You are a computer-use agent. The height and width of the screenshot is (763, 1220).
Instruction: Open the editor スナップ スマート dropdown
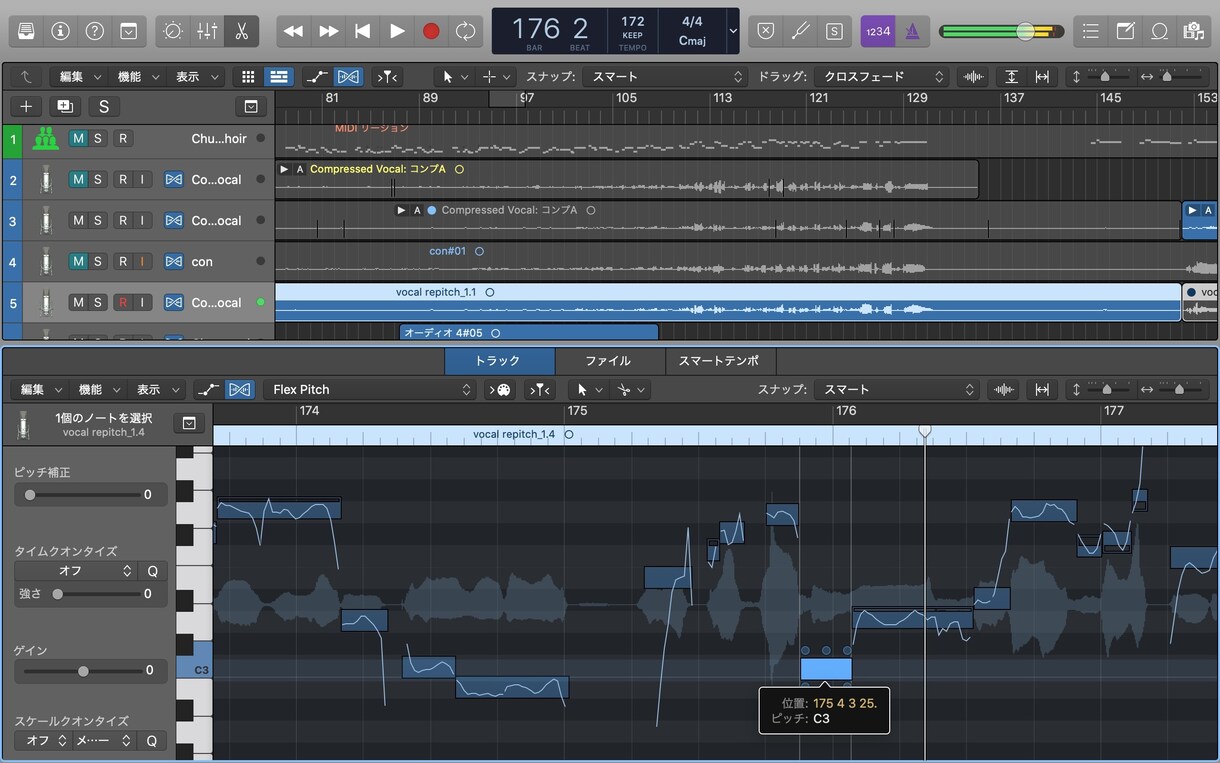tap(896, 390)
